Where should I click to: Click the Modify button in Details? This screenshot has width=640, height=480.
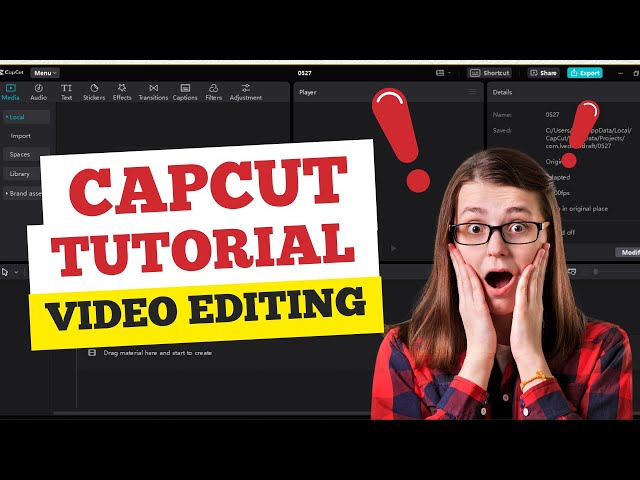pyautogui.click(x=628, y=252)
